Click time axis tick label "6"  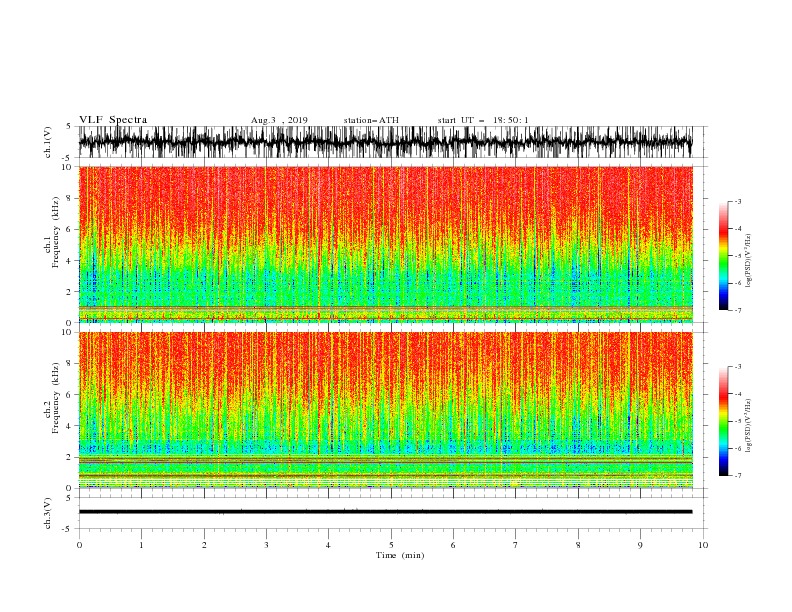click(453, 545)
